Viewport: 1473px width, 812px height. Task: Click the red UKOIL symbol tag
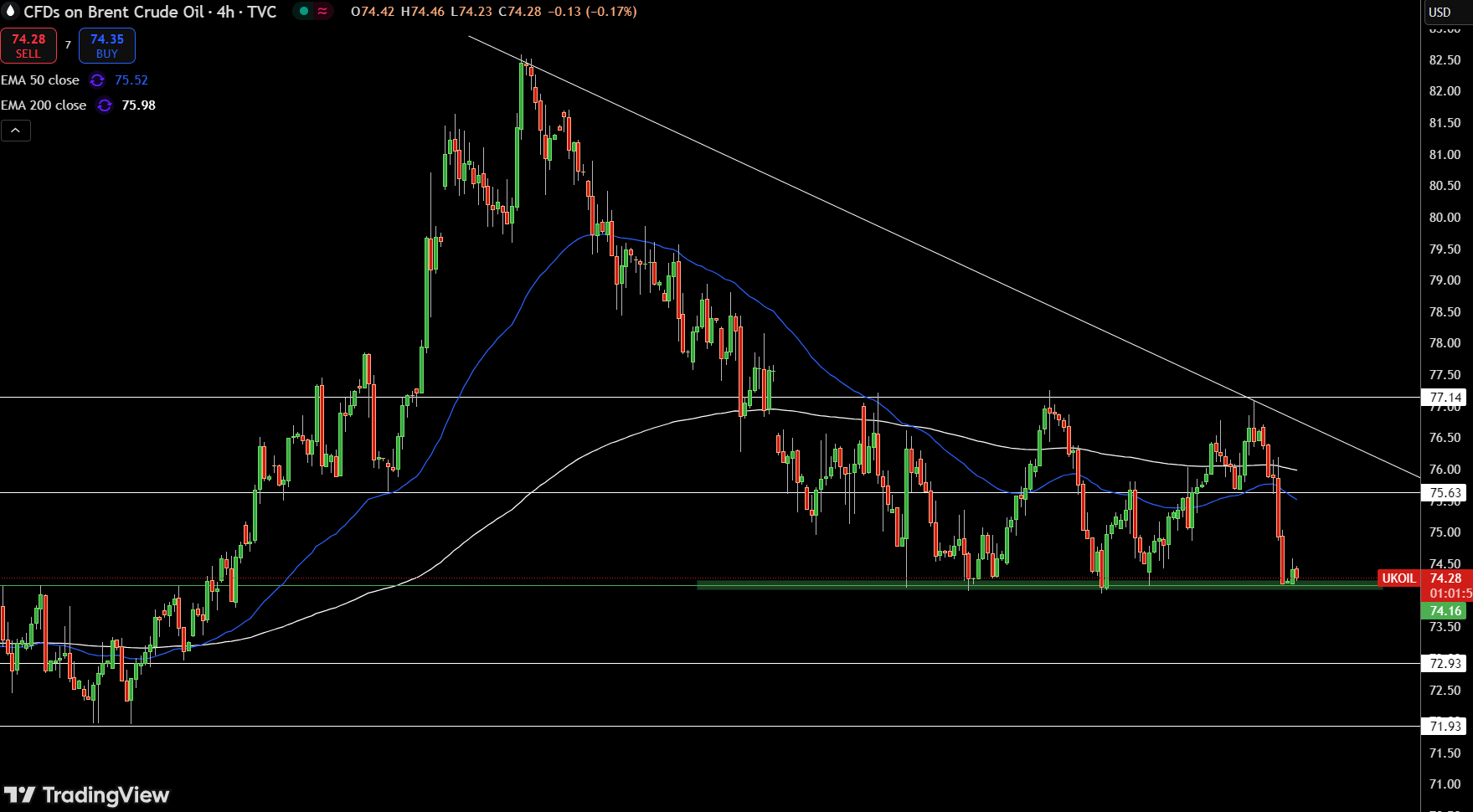1398,578
